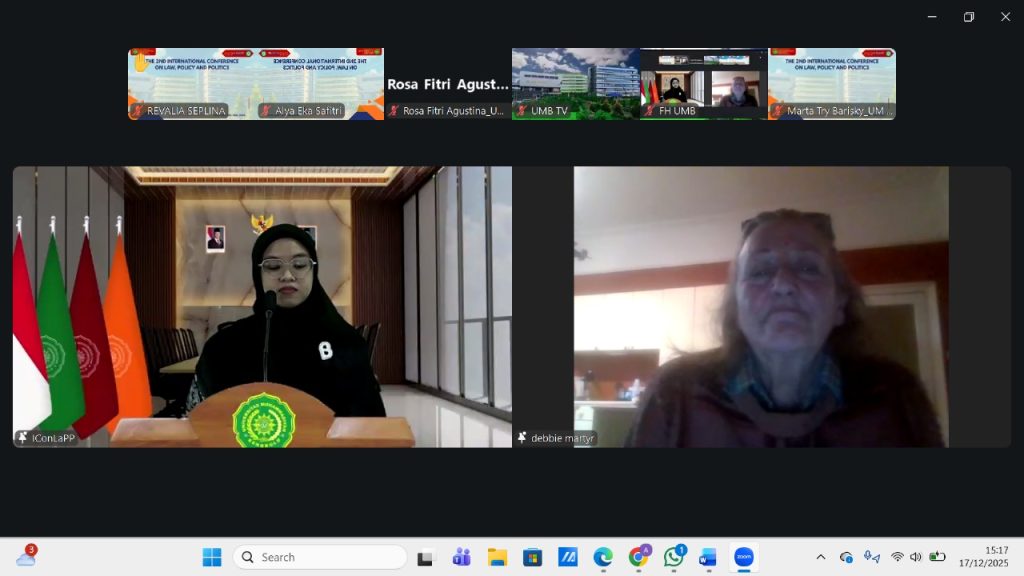This screenshot has height=576, width=1024.
Task: Open the Zoom app in the taskbar
Action: [743, 557]
